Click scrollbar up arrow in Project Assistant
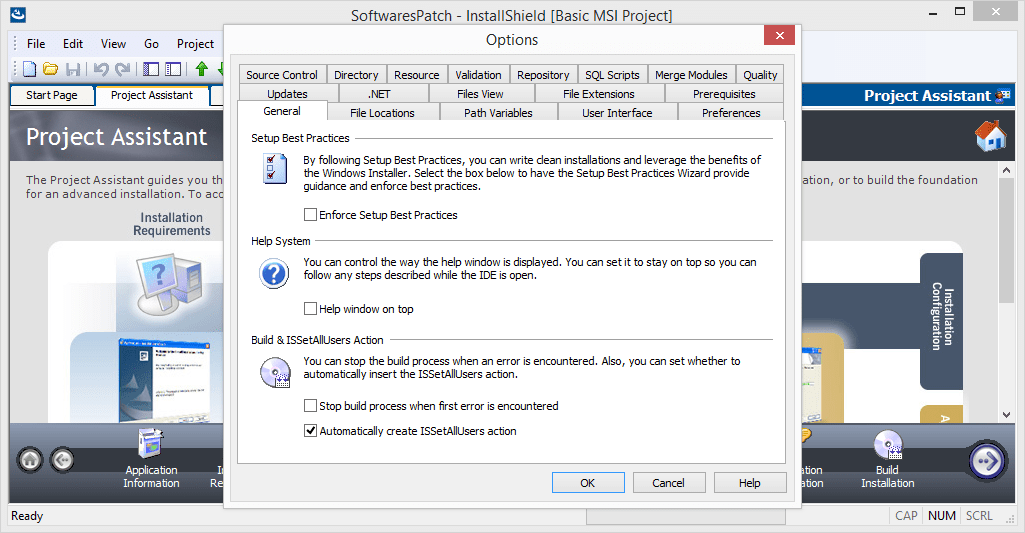 (1006, 170)
